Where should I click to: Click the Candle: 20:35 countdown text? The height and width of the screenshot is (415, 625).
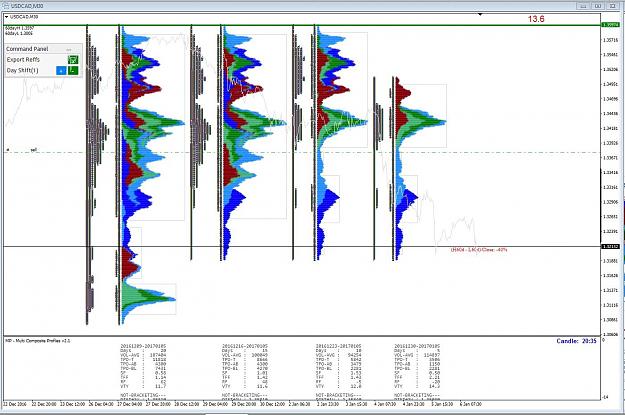click(x=576, y=341)
